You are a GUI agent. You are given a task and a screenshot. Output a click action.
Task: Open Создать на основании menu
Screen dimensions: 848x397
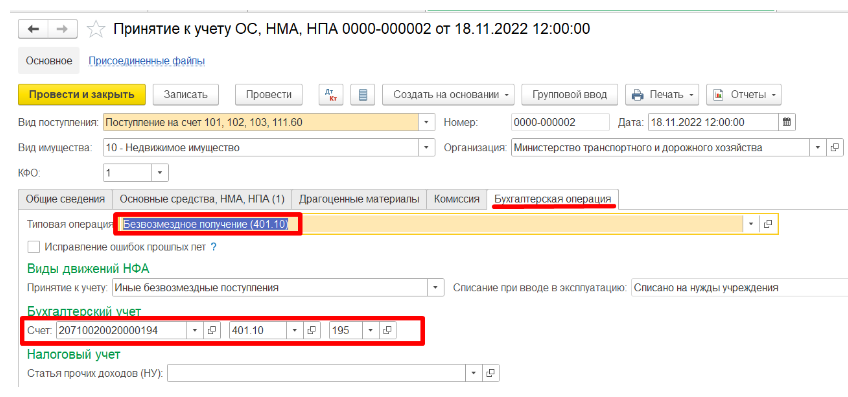tap(449, 95)
